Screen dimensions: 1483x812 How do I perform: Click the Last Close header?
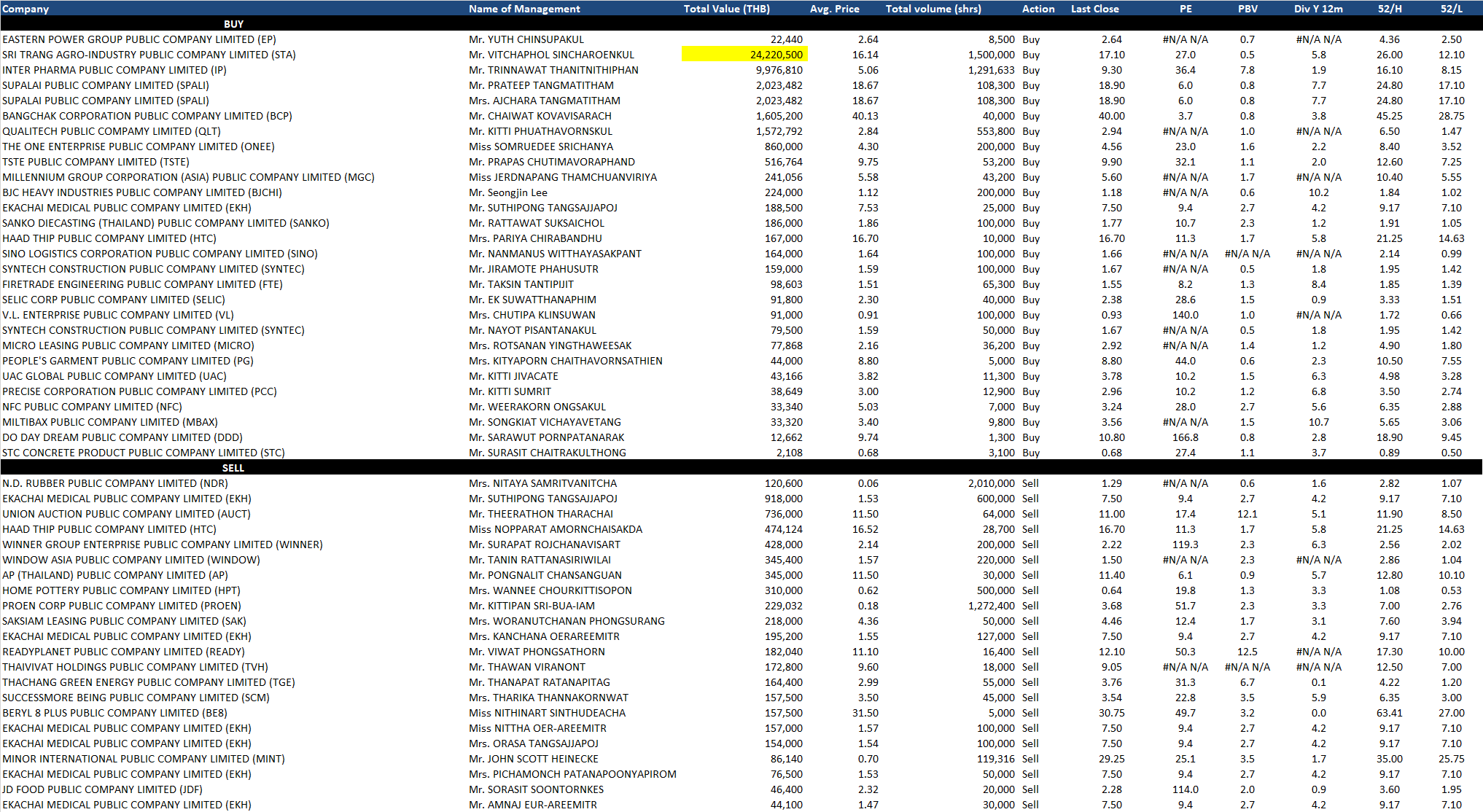pos(1094,9)
